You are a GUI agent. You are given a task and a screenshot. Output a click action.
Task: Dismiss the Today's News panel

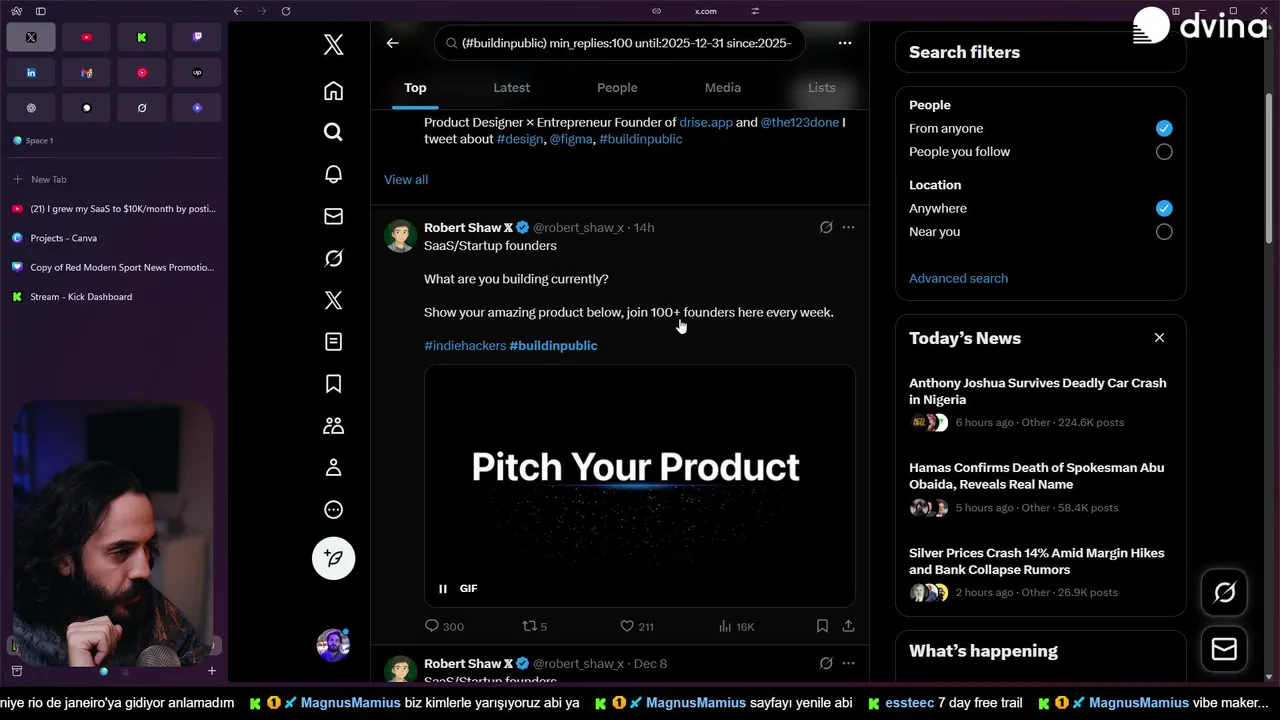click(1159, 338)
